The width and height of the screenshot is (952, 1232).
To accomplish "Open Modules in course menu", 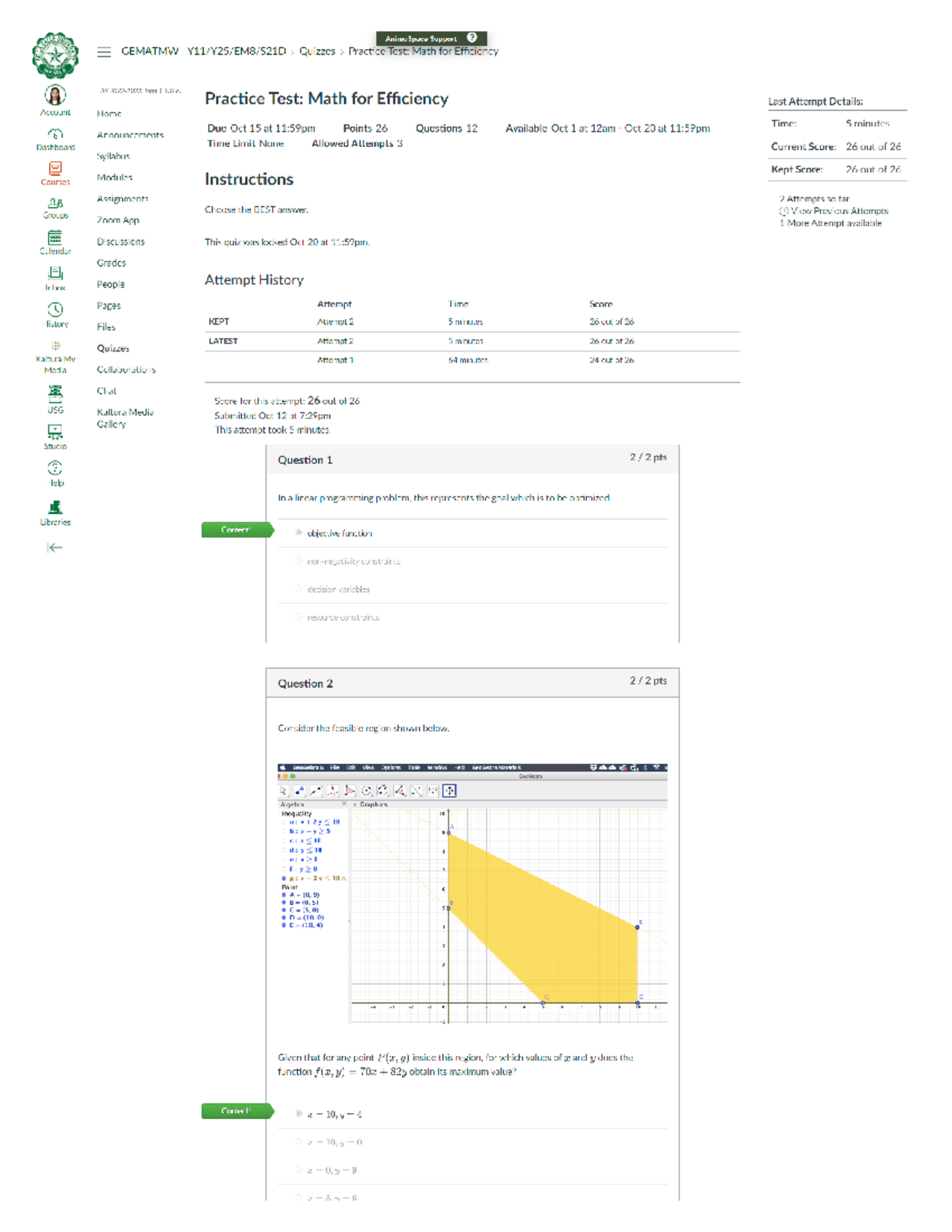I will pos(114,178).
